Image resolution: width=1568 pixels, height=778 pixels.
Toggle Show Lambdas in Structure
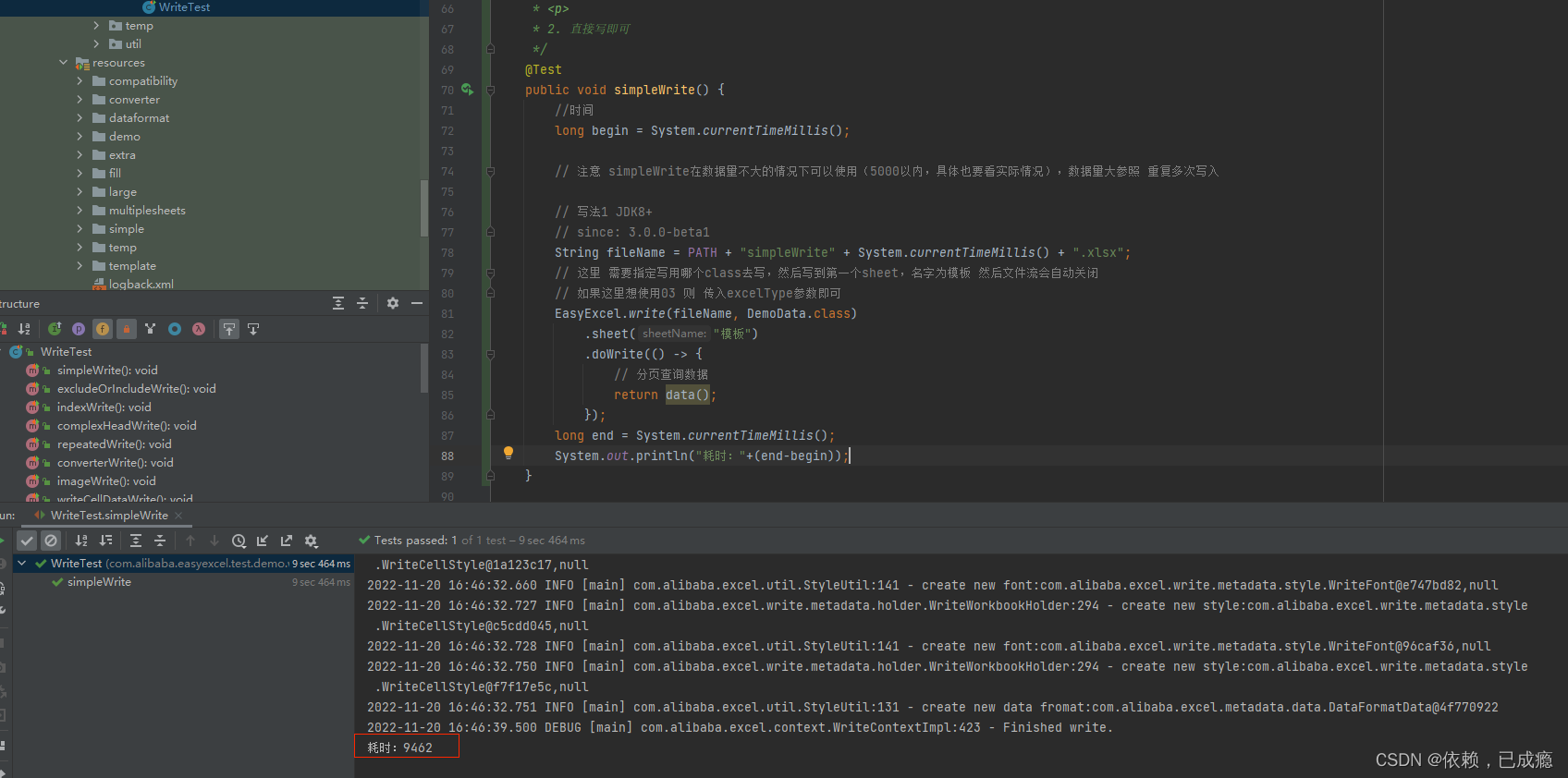point(199,329)
